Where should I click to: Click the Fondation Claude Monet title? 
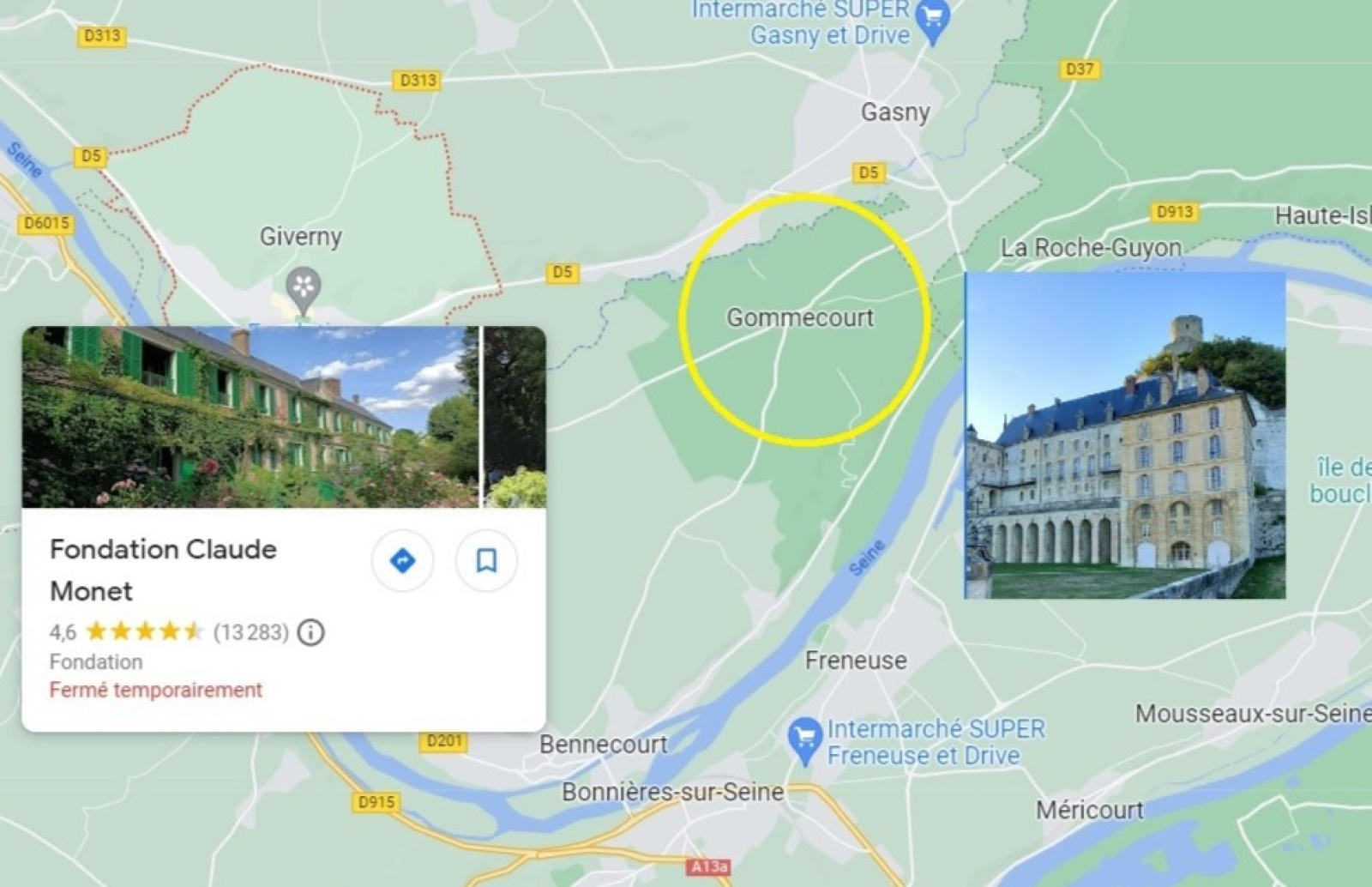pyautogui.click(x=163, y=570)
